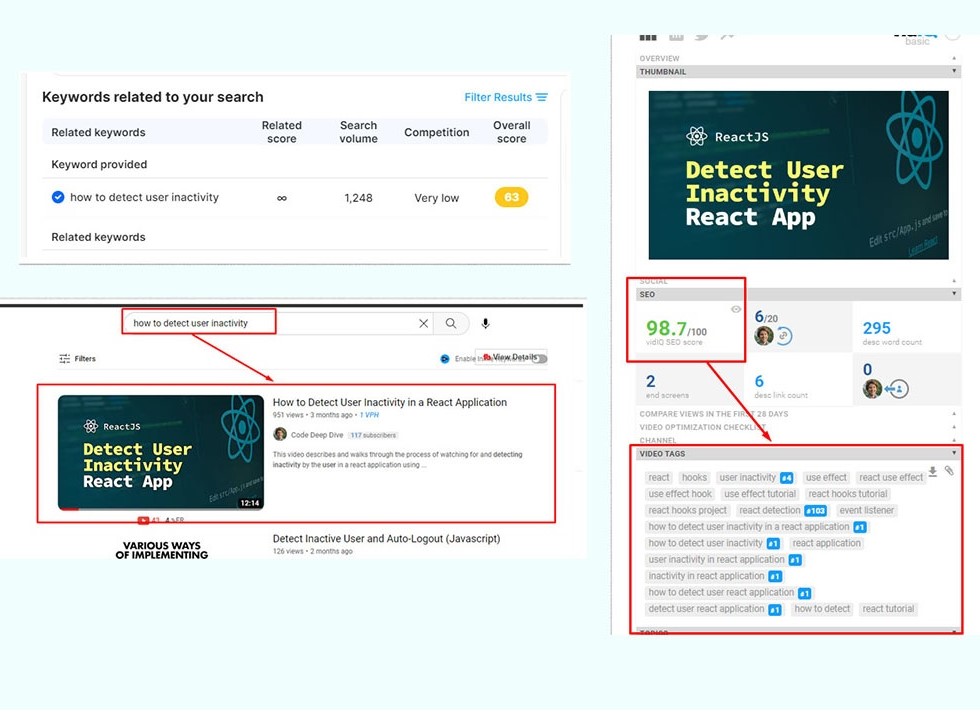Click the 63 overall score badge

511,198
